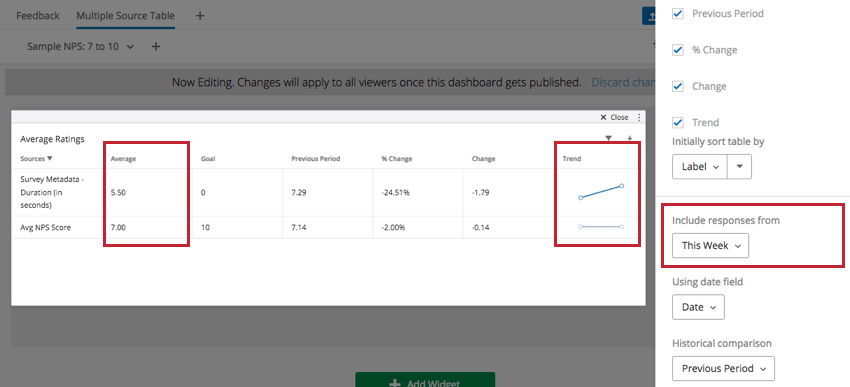Click the Discard changes link
850x387 pixels.
[622, 82]
